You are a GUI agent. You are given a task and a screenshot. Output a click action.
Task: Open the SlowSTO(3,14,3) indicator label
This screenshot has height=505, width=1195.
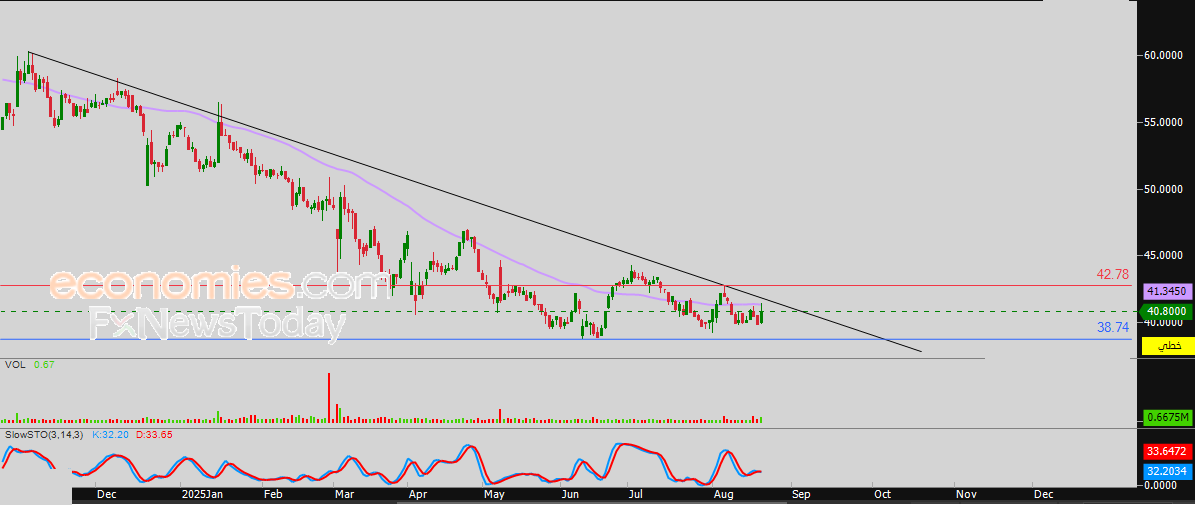pos(44,436)
